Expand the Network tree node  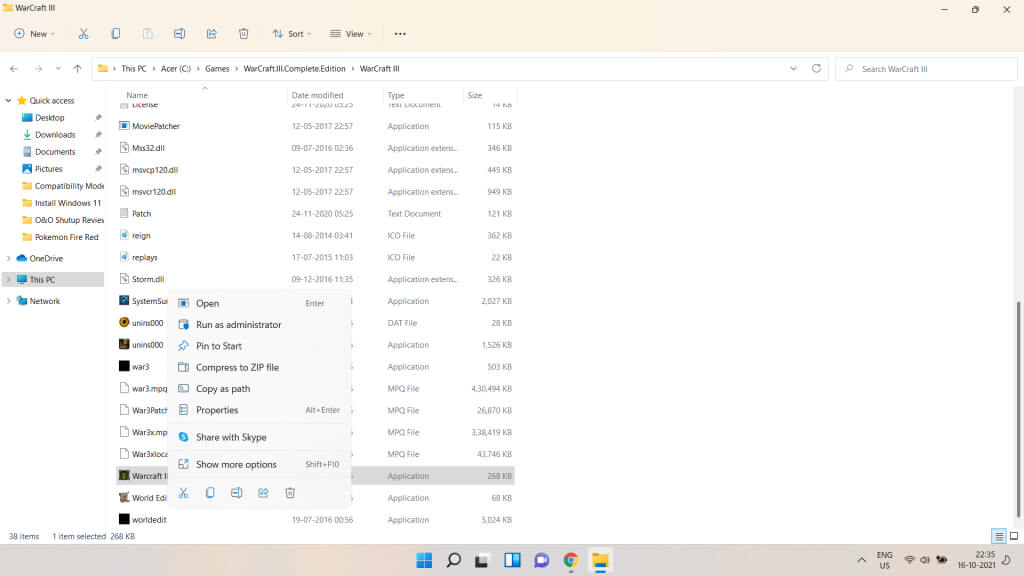tap(9, 301)
